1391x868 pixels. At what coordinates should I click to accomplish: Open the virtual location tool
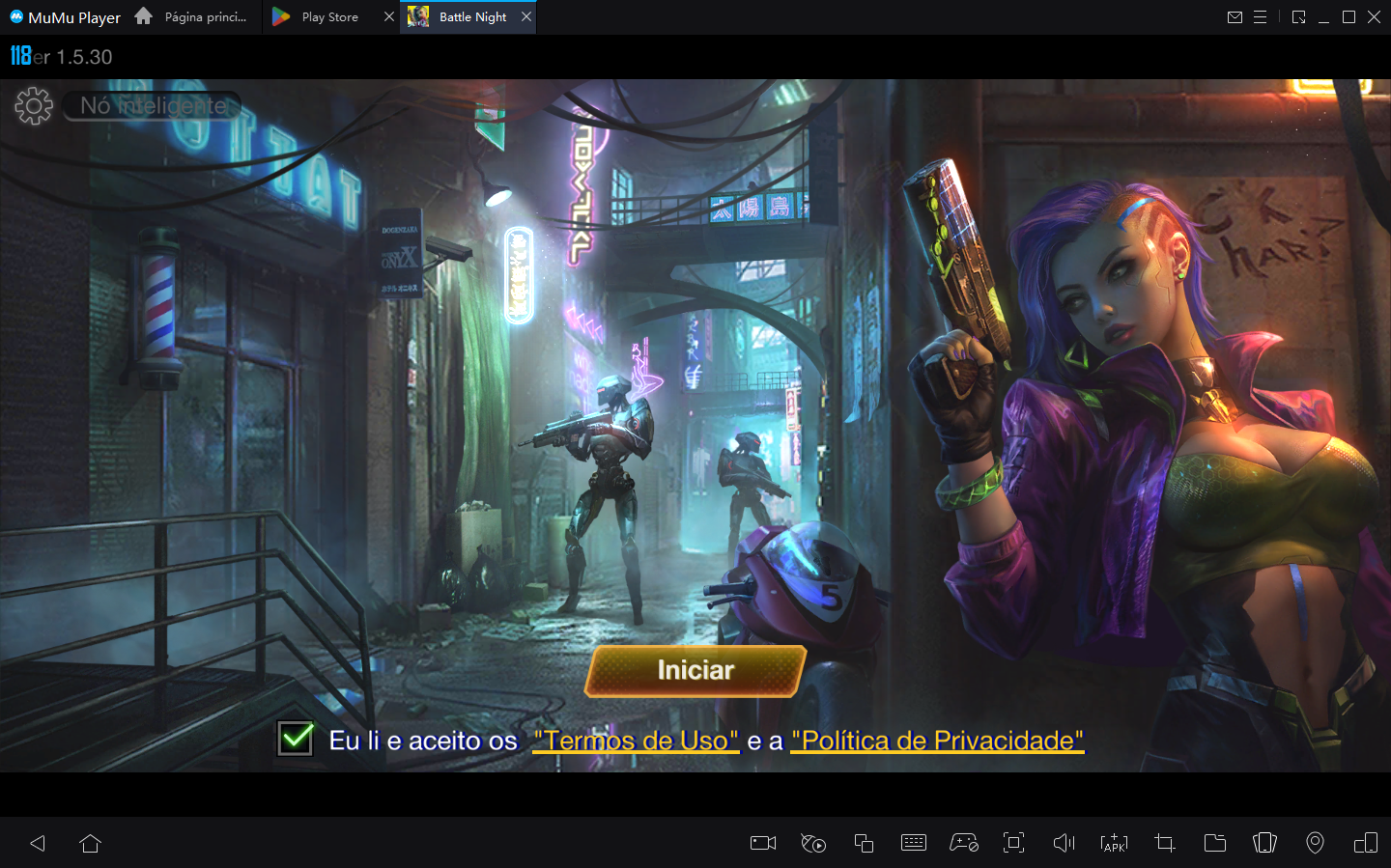[x=1315, y=843]
